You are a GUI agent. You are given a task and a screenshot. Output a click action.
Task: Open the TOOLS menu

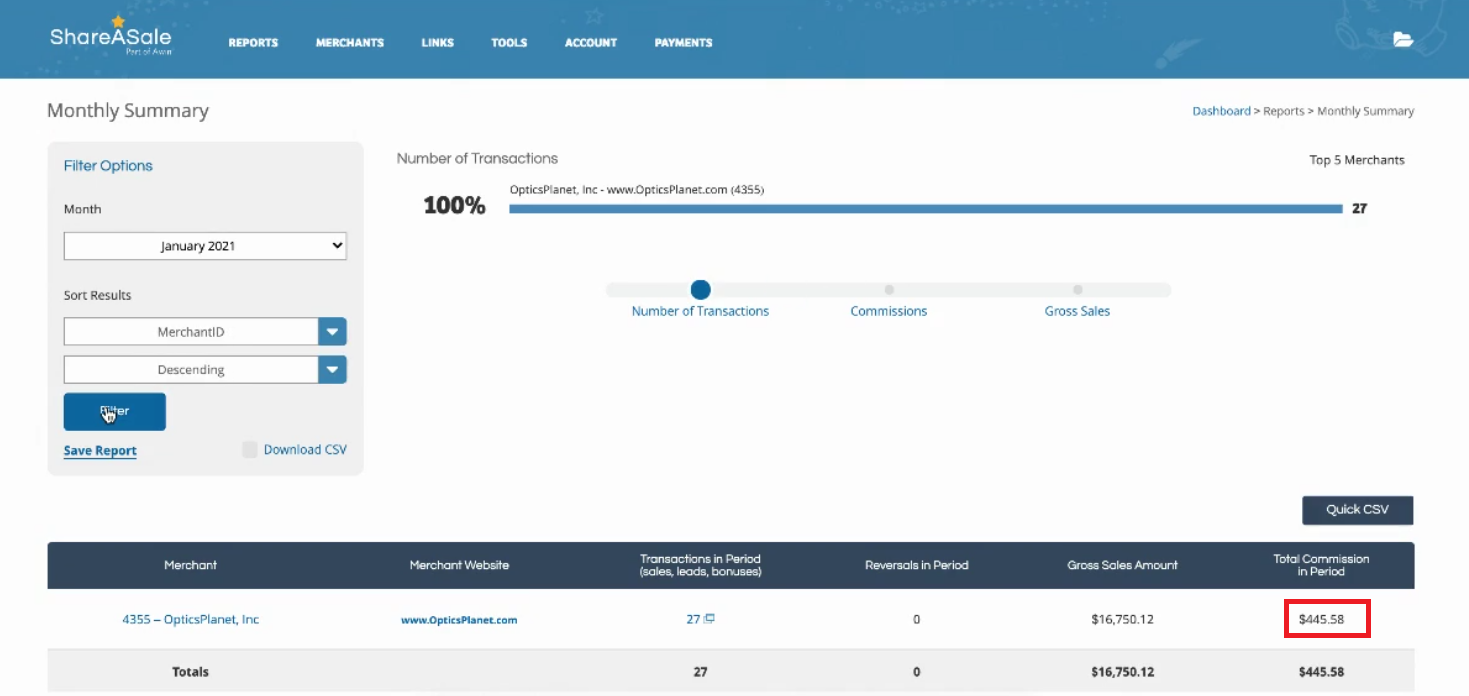[x=509, y=43]
